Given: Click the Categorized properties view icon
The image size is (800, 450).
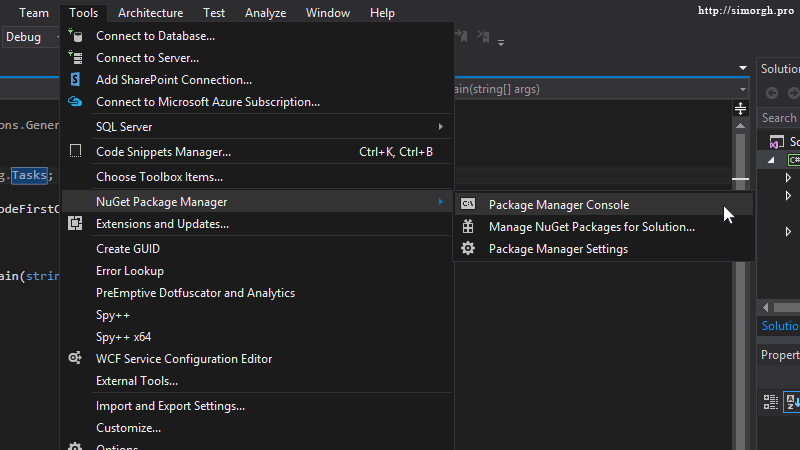Looking at the screenshot, I should pyautogui.click(x=770, y=402).
